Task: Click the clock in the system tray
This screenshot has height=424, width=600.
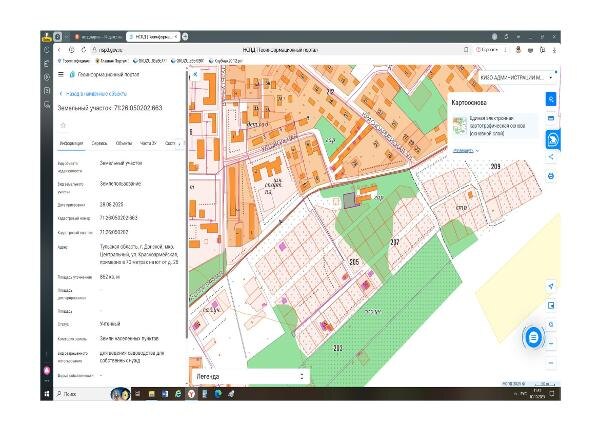Action: pyautogui.click(x=539, y=393)
